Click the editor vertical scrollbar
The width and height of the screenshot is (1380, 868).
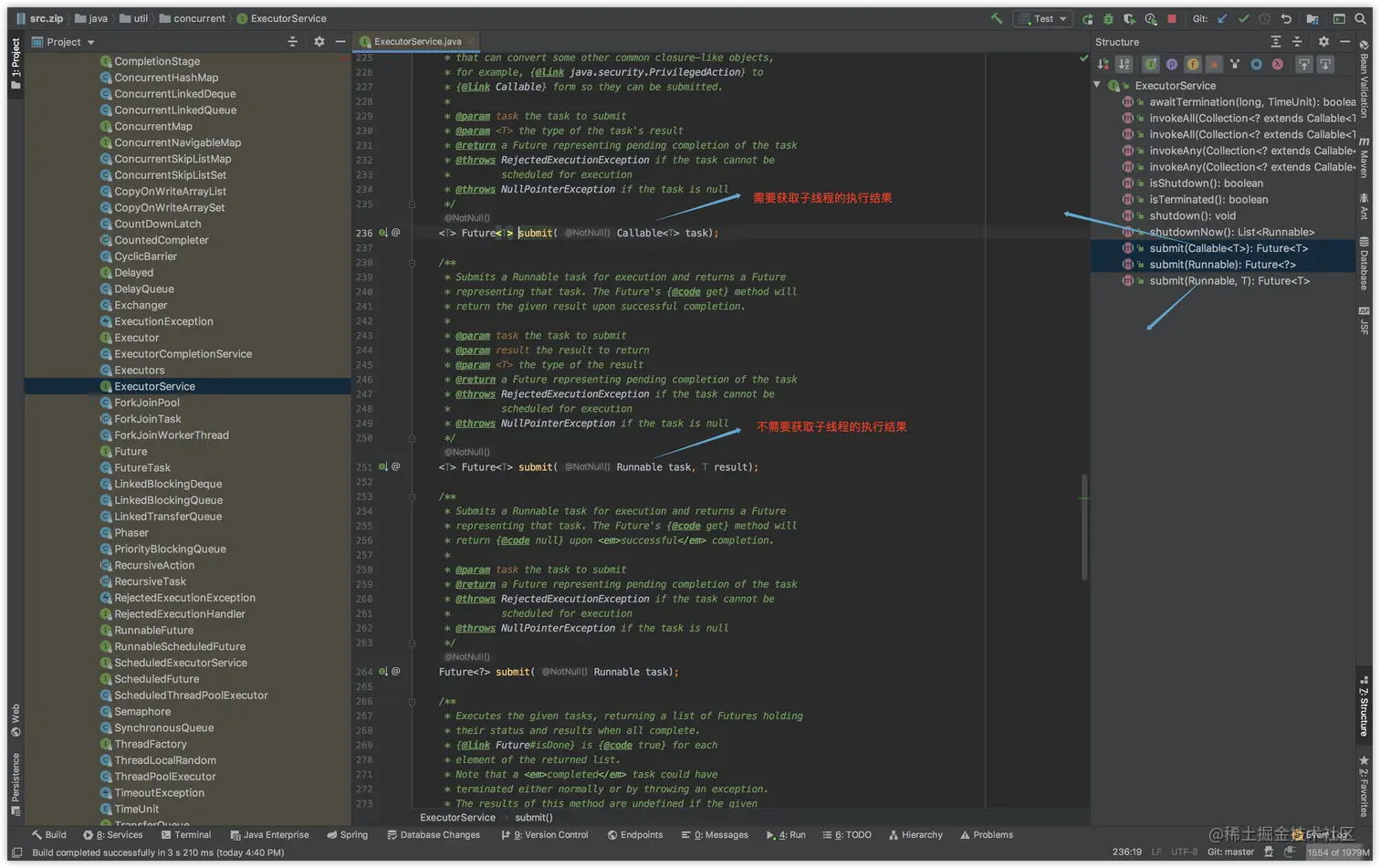pyautogui.click(x=1084, y=527)
